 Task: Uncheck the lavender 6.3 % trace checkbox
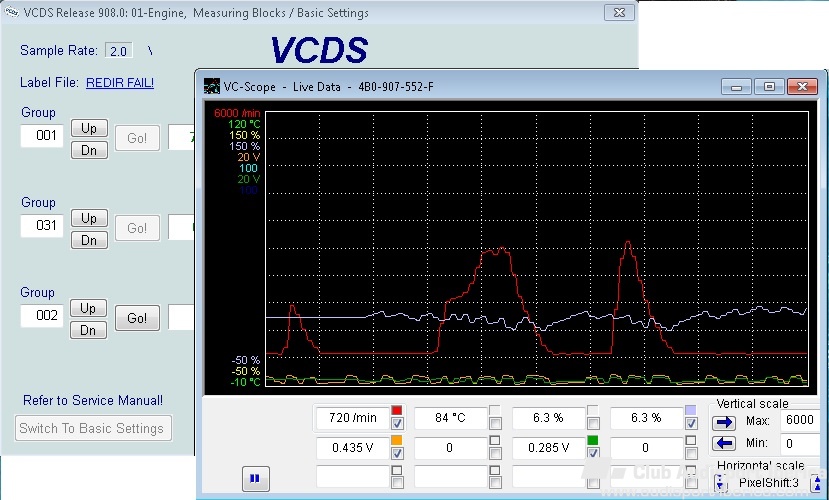pos(691,423)
